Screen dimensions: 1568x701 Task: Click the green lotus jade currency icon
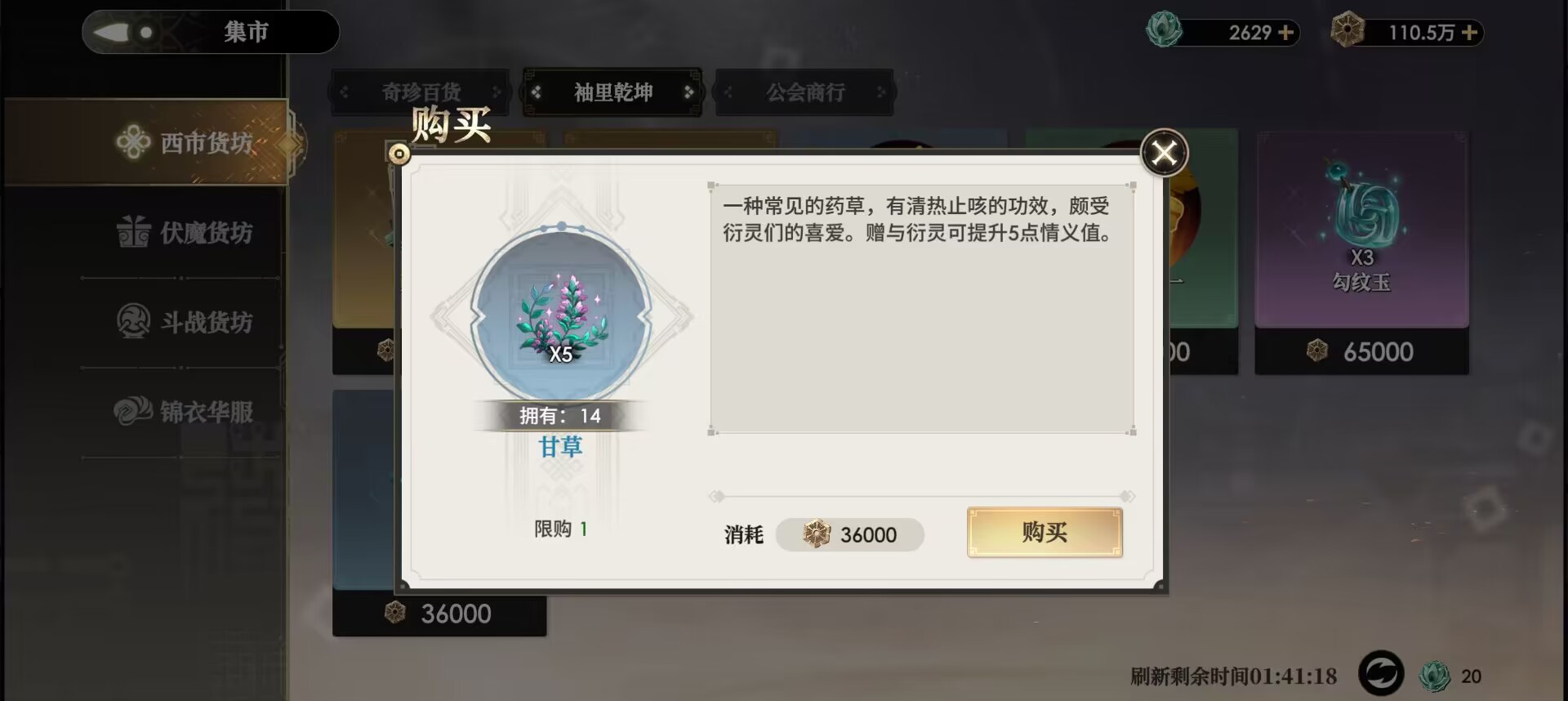click(x=1164, y=30)
